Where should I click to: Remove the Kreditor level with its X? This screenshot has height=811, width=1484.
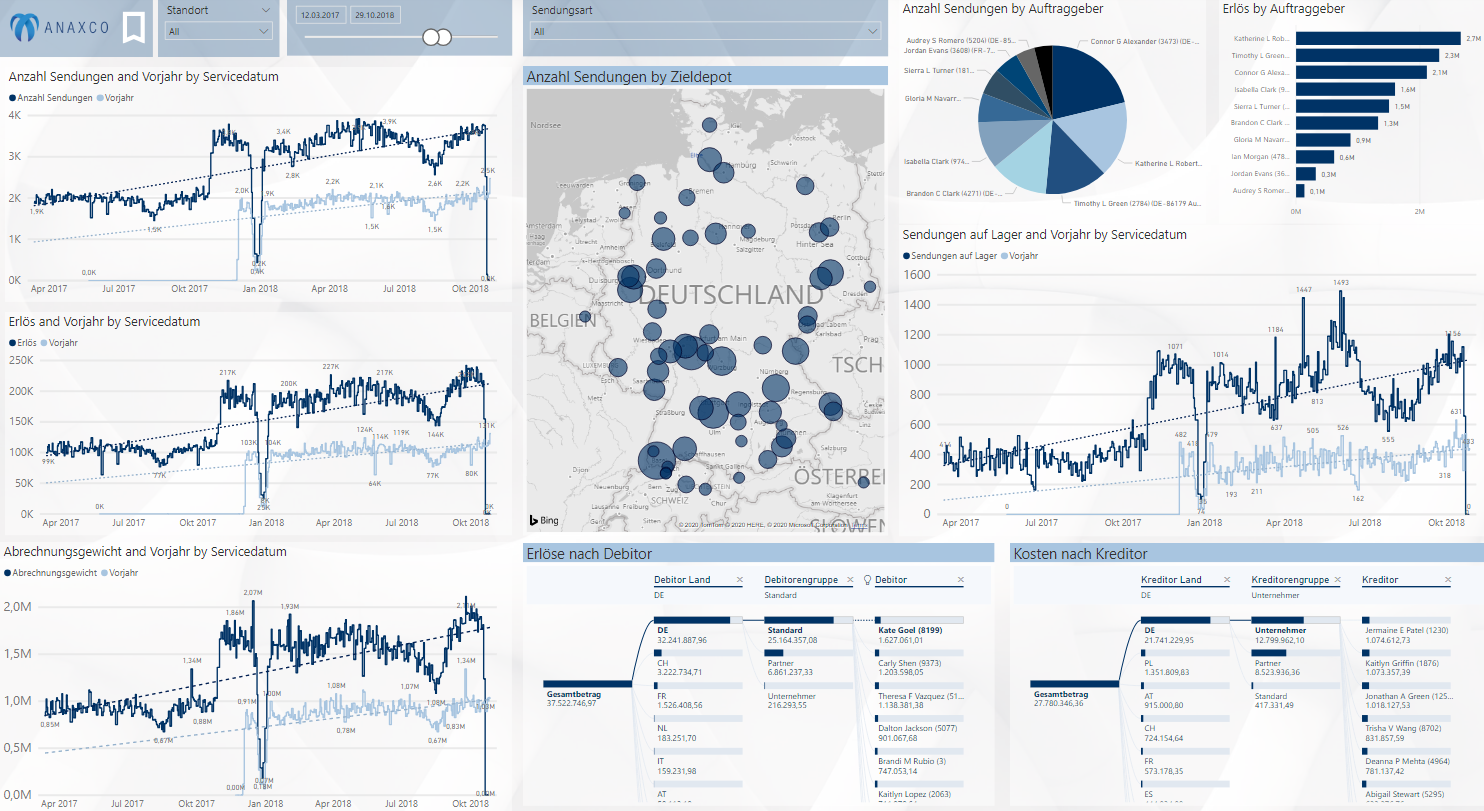point(1447,580)
